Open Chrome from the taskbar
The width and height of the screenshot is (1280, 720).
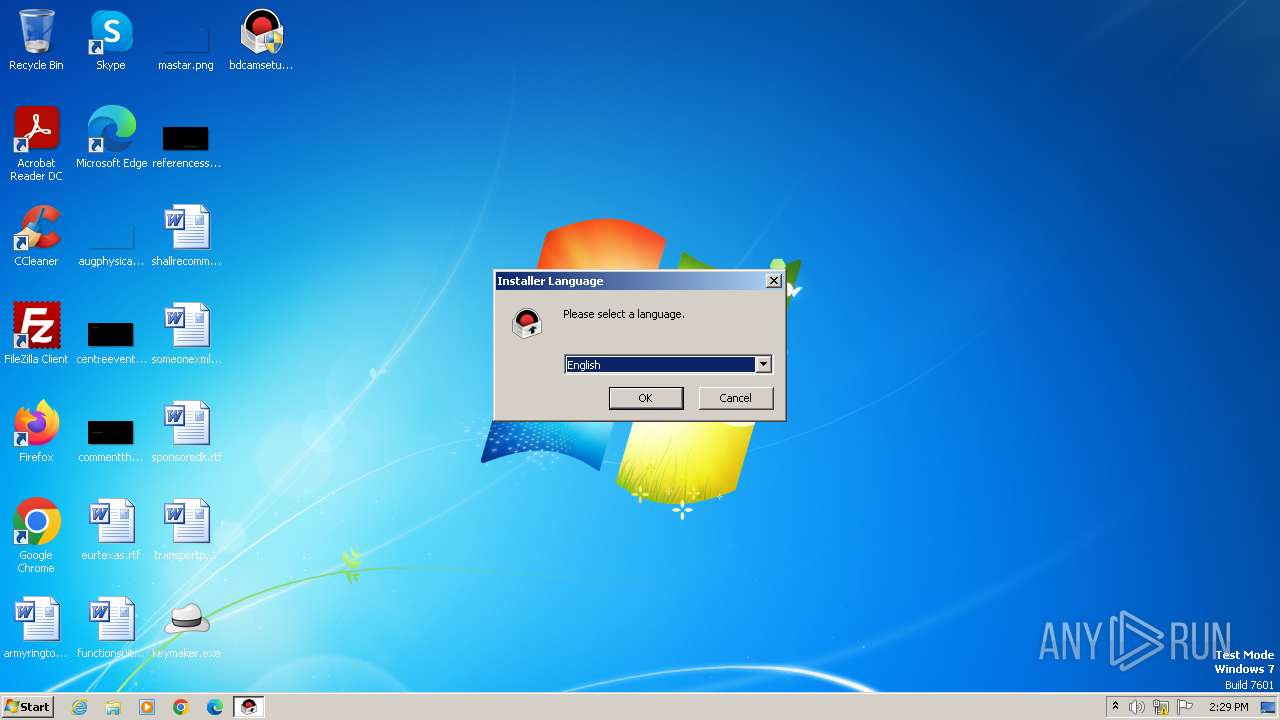181,707
